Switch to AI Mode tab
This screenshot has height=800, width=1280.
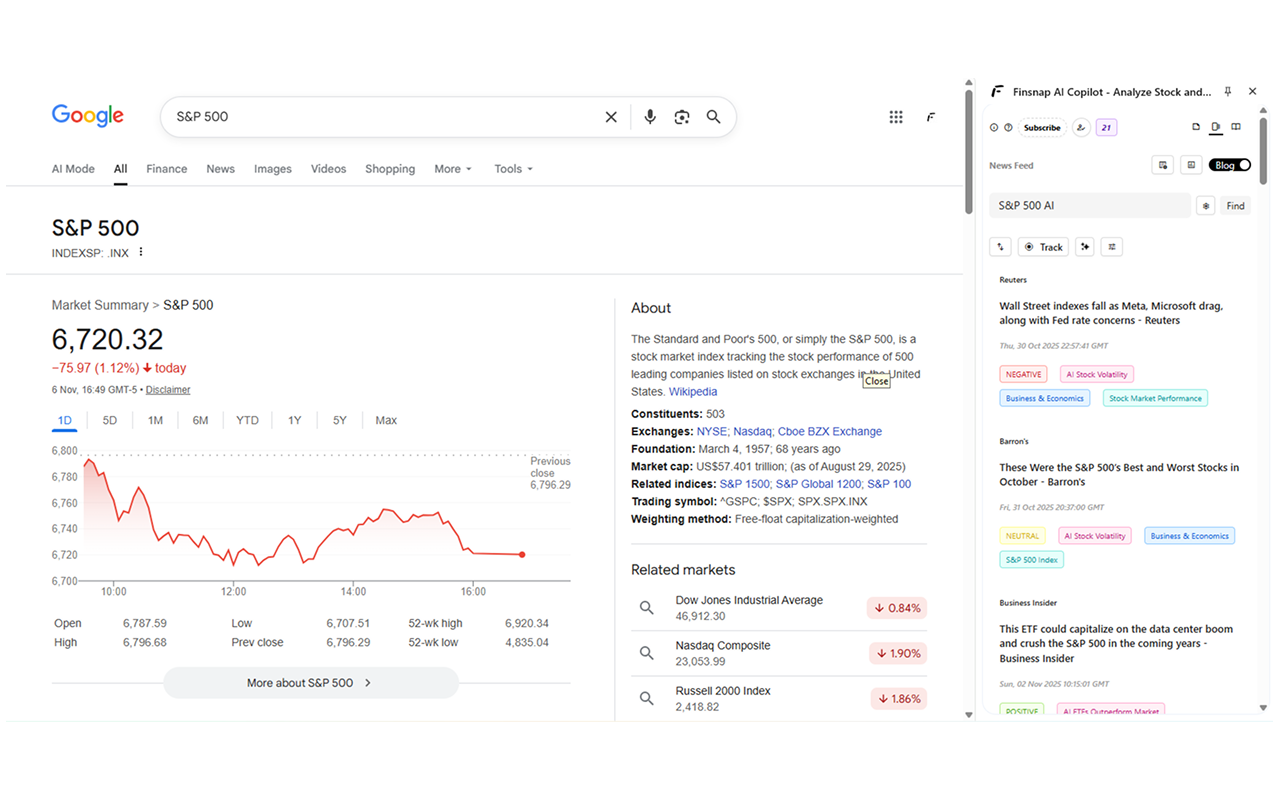73,169
